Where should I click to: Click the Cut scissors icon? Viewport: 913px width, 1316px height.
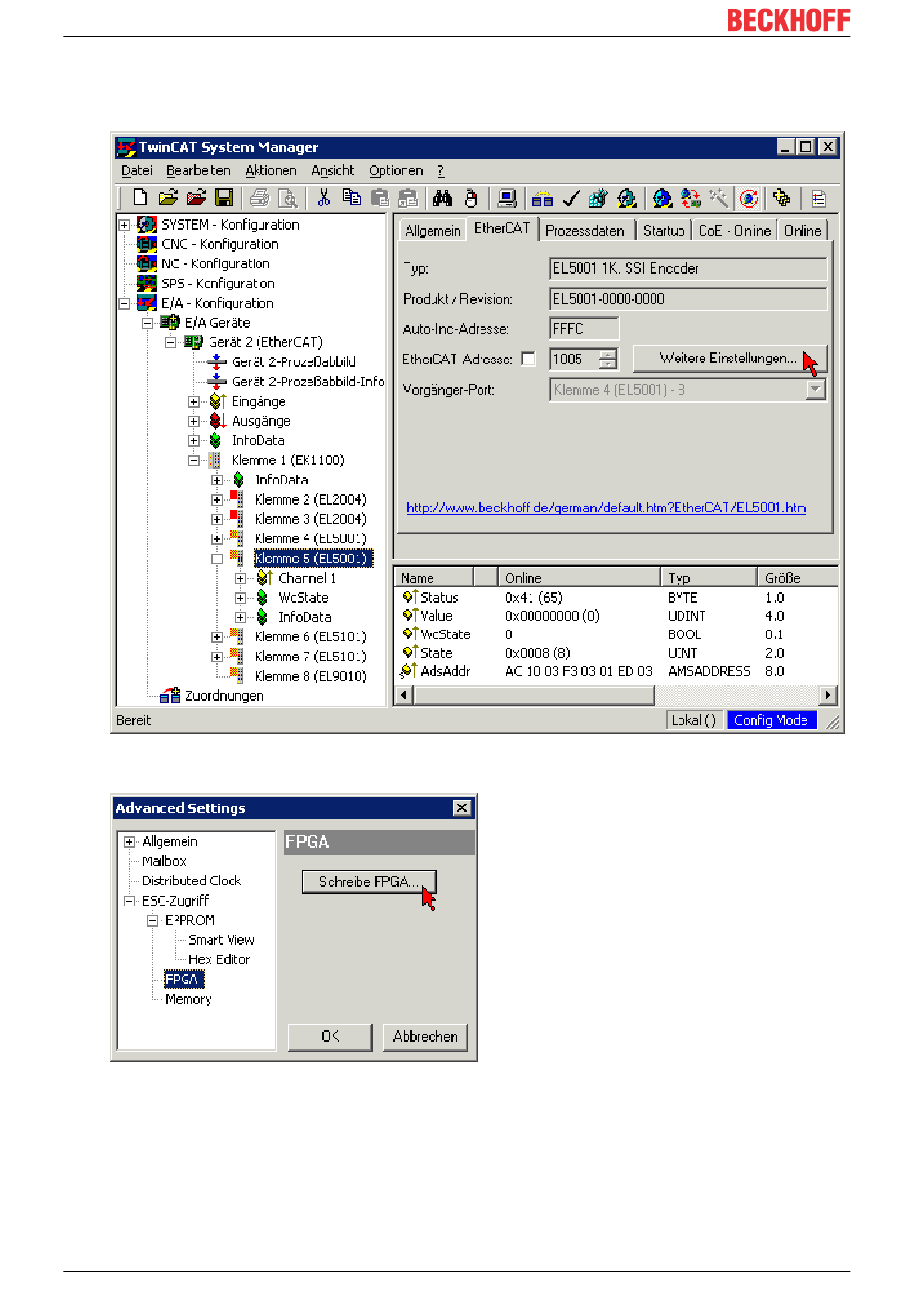click(324, 198)
